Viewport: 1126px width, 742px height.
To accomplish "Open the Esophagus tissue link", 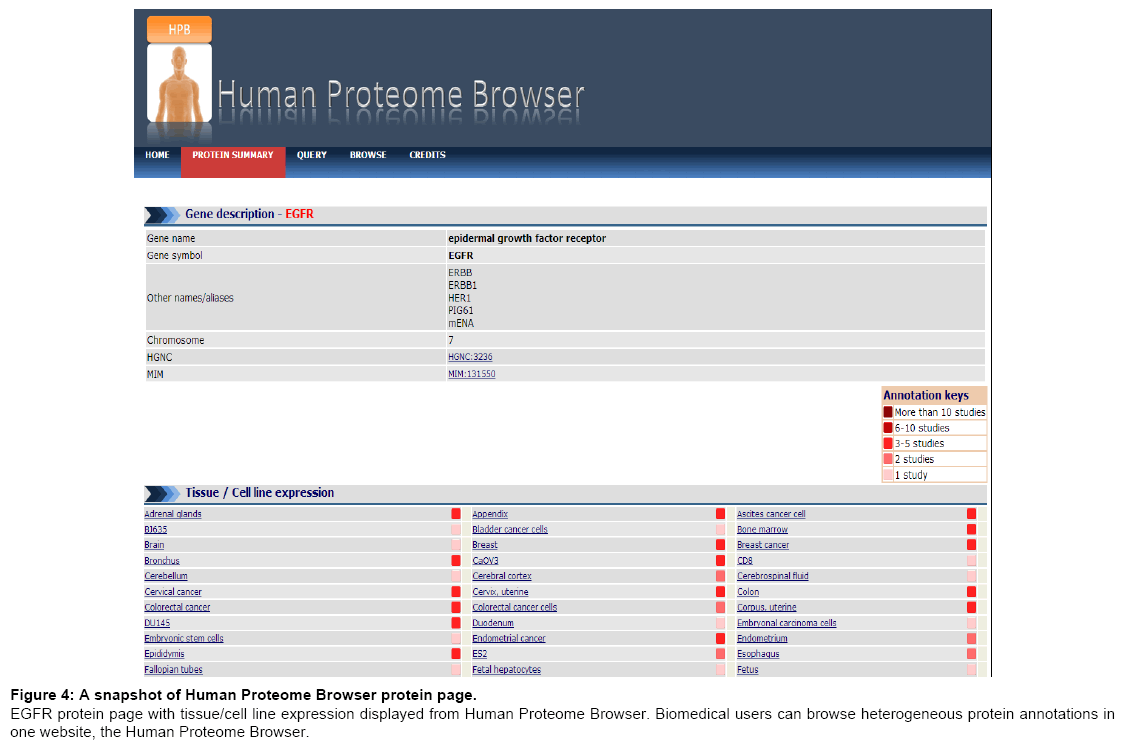I will (758, 654).
